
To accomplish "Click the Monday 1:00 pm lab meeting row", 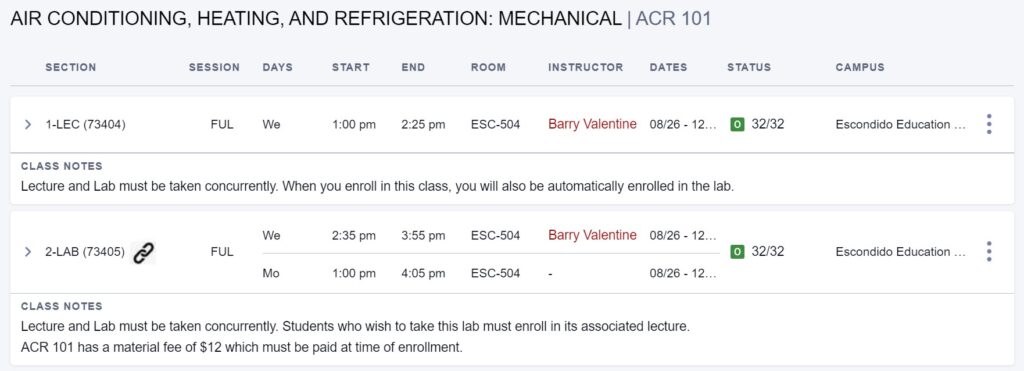I will point(490,274).
